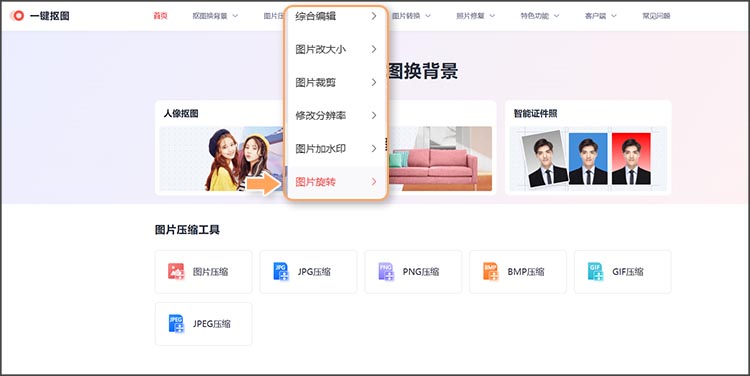Click the JPEG压缩 button label
The width and height of the screenshot is (750, 376).
212,324
